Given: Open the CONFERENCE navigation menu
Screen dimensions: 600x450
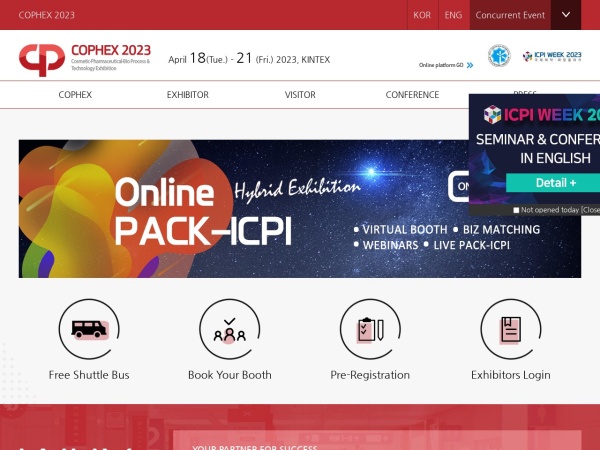Looking at the screenshot, I should click(412, 95).
